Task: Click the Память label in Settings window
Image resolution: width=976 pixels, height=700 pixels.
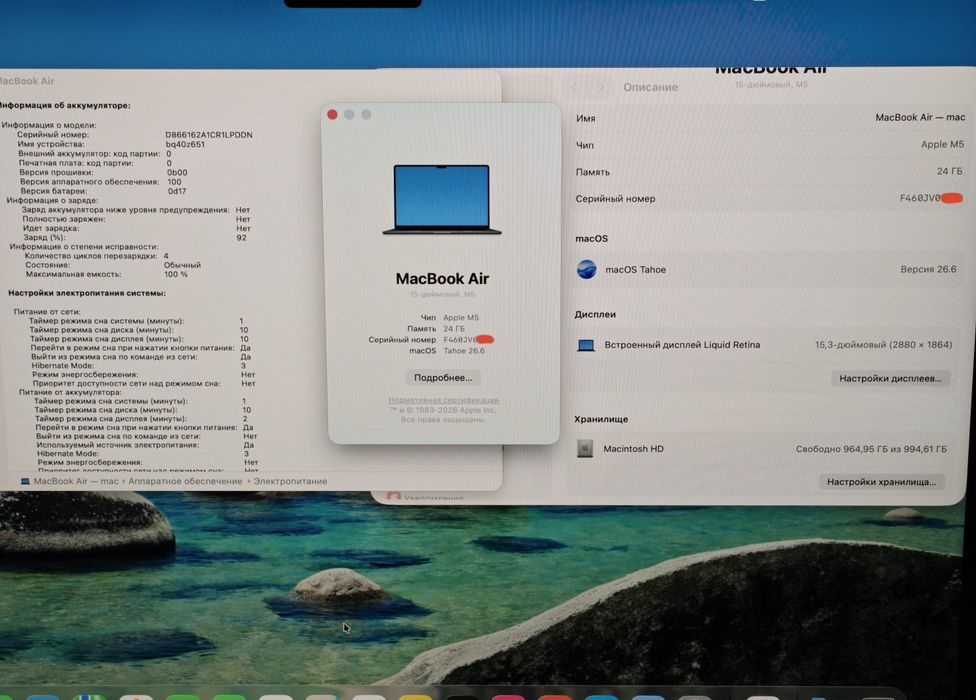Action: [x=593, y=172]
